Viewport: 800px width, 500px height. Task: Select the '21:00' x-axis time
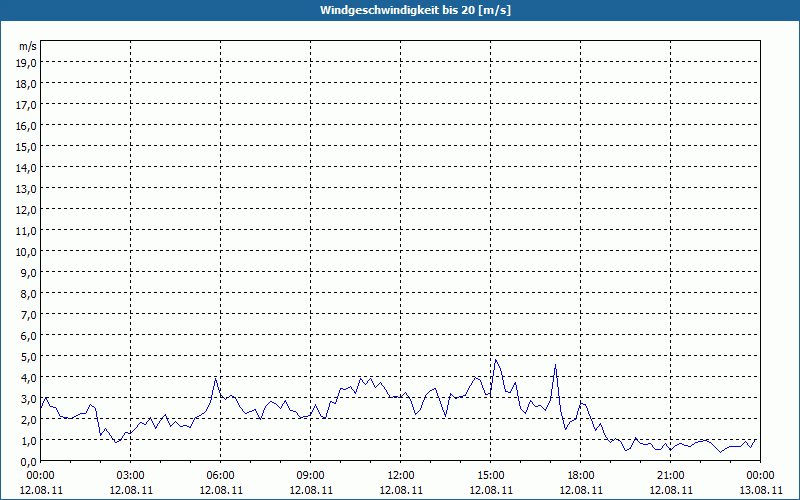670,476
